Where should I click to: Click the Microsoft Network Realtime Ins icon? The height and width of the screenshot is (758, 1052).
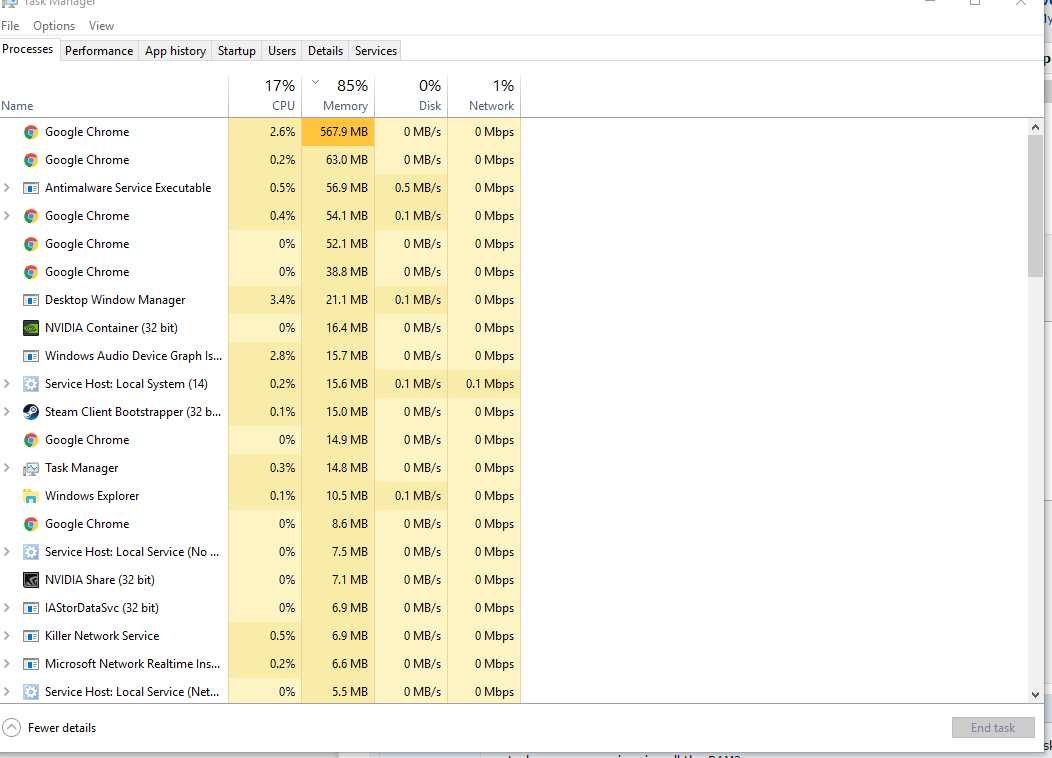tap(31, 664)
